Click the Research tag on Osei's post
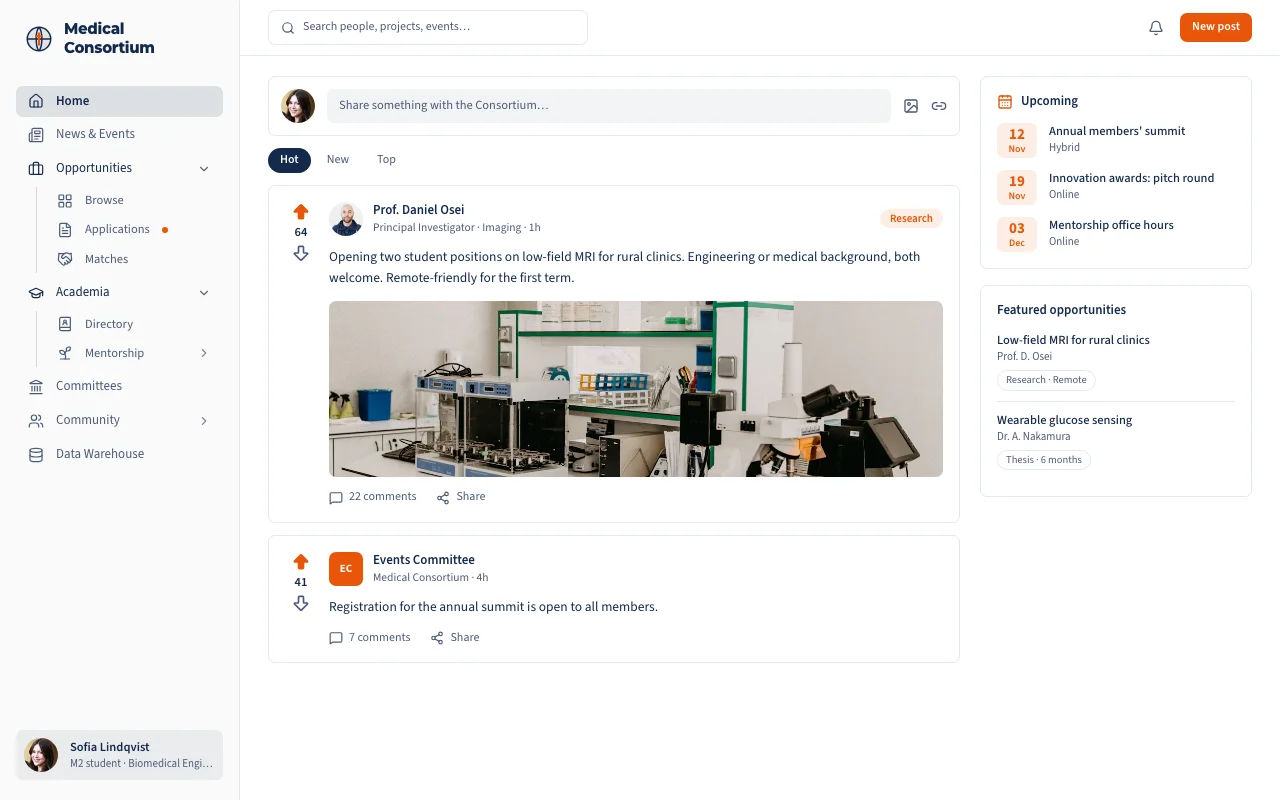The image size is (1280, 800). [911, 218]
